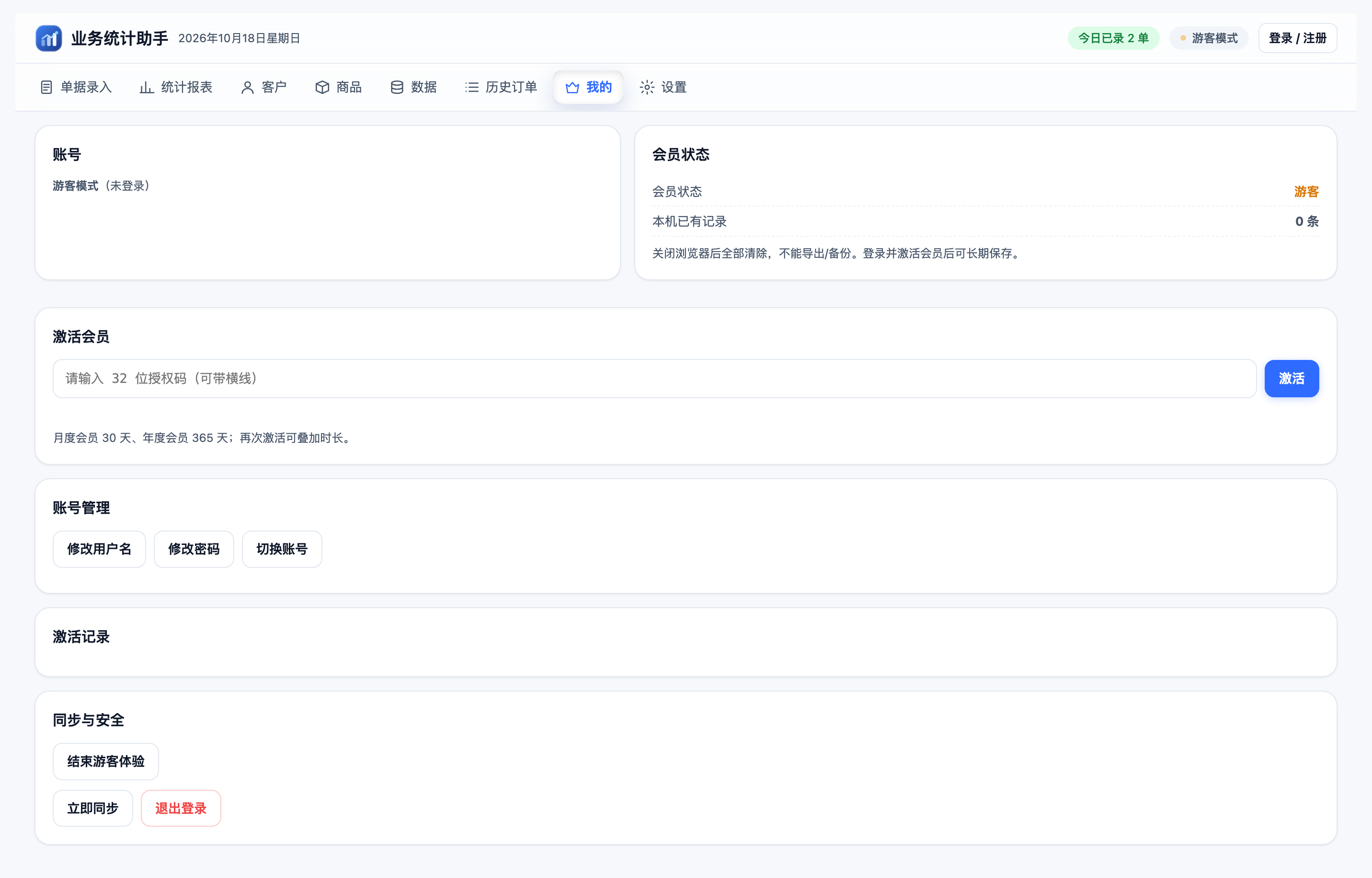Click the 统计报表 bar chart icon
The image size is (1372, 878).
(147, 87)
